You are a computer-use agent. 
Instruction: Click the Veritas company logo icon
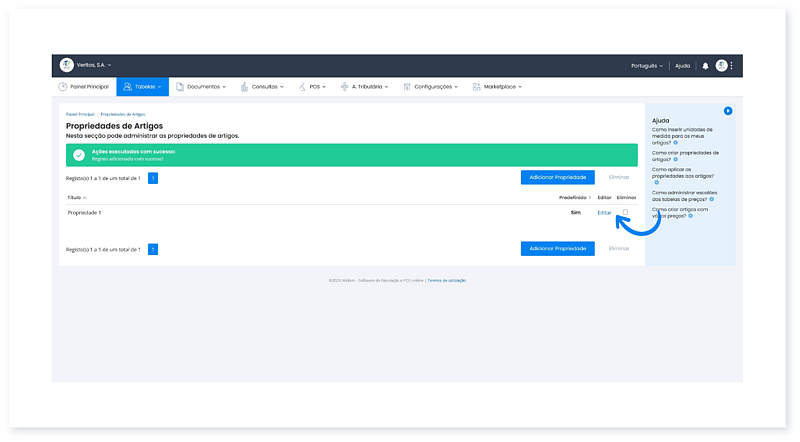(67, 65)
